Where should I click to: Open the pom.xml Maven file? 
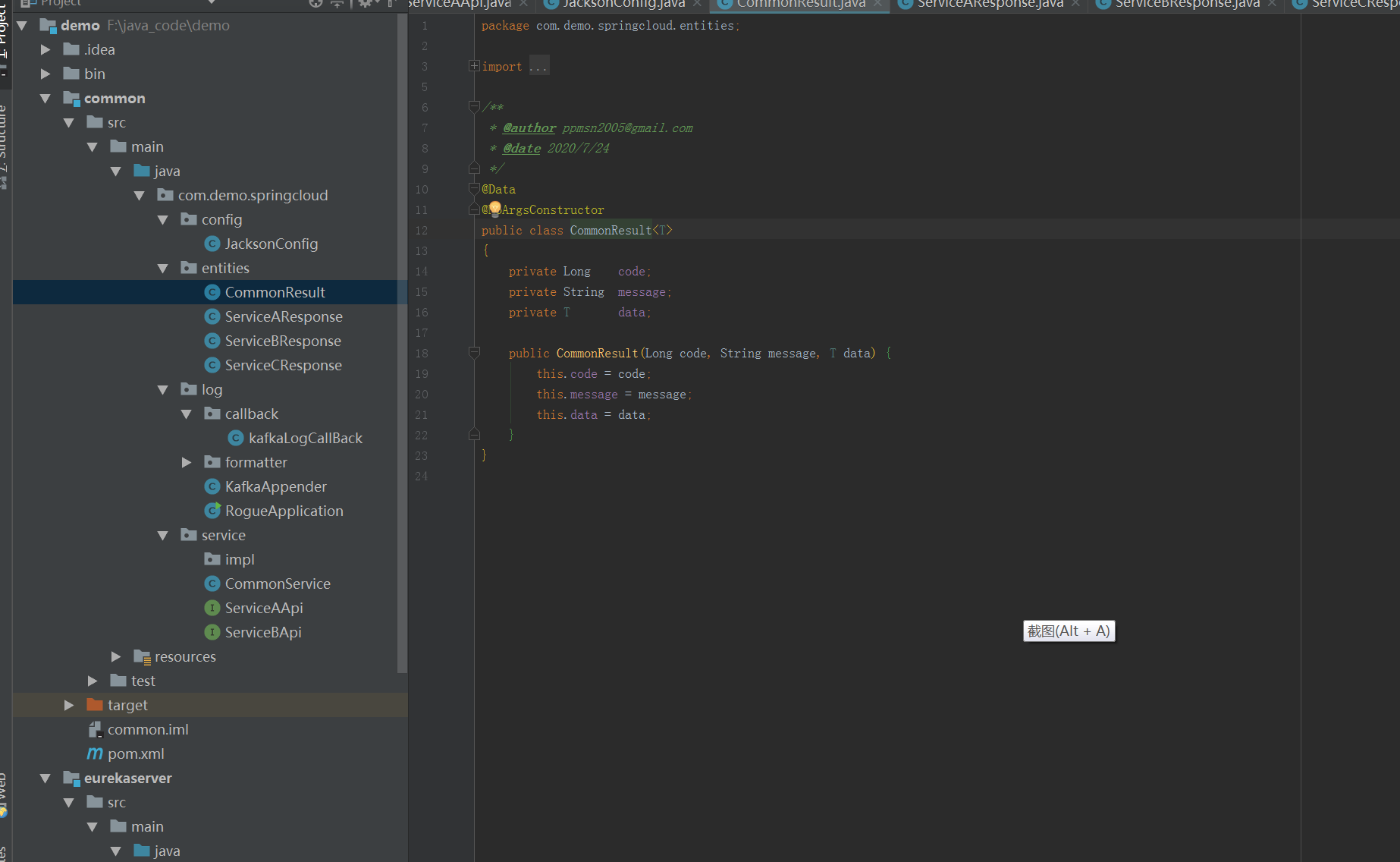(x=136, y=753)
